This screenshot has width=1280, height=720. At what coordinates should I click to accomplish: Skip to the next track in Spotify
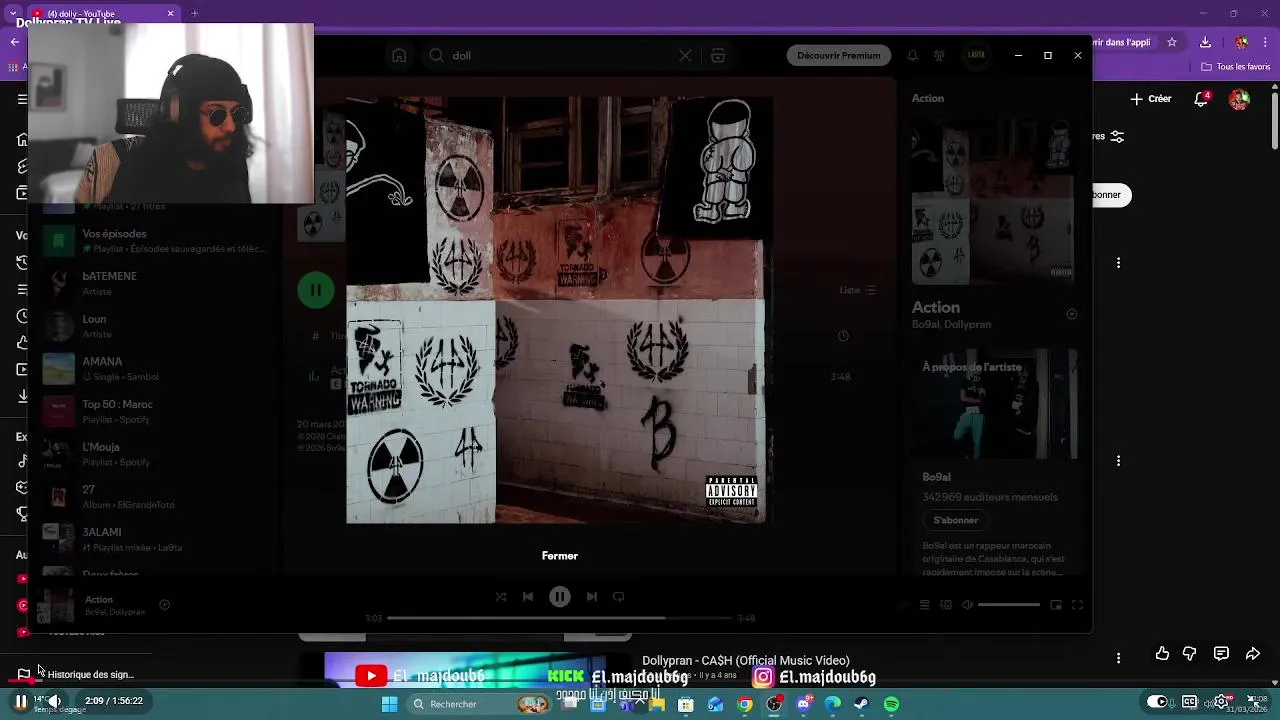point(592,597)
